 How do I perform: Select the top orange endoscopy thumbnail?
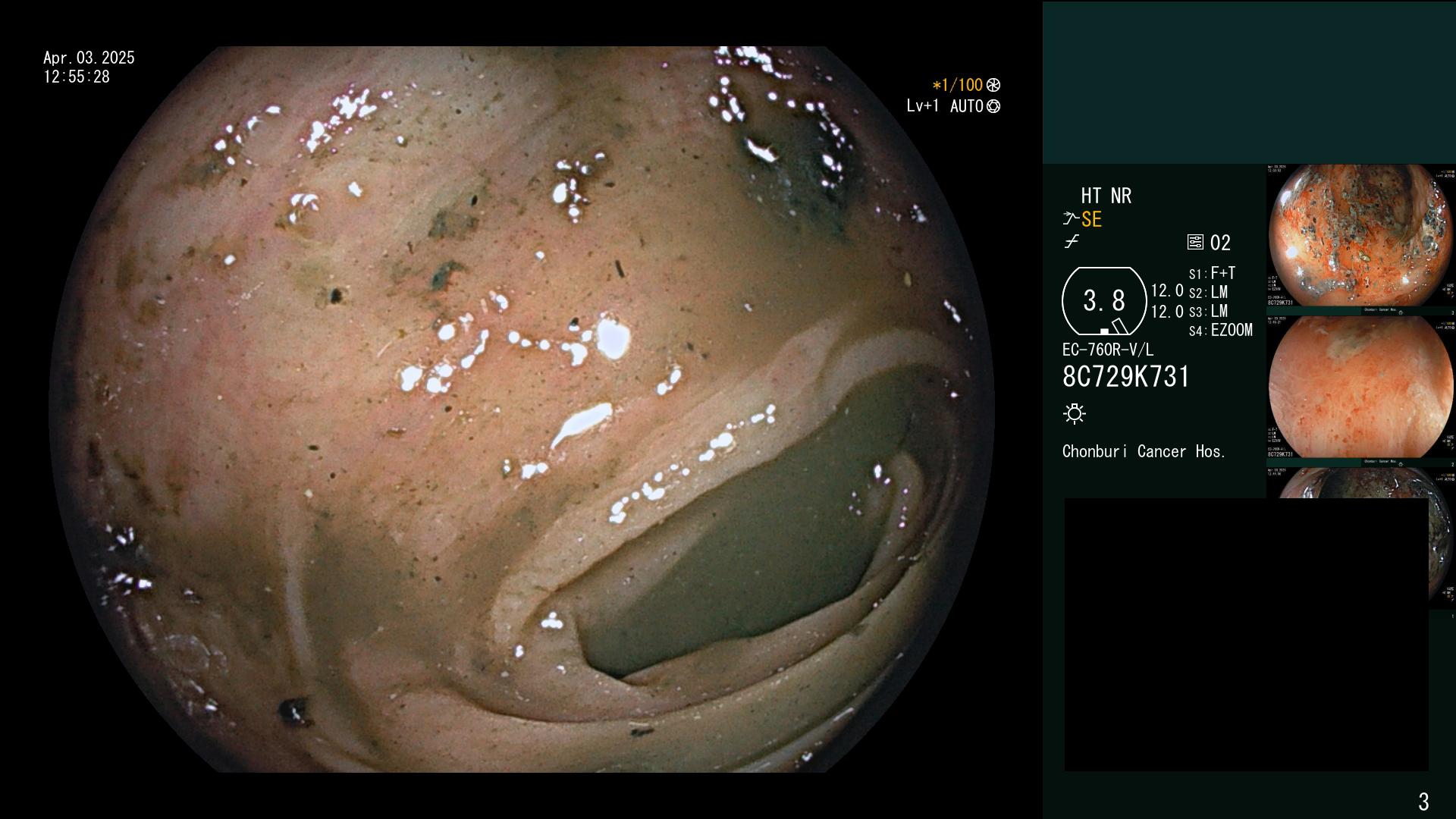[x=1361, y=236]
